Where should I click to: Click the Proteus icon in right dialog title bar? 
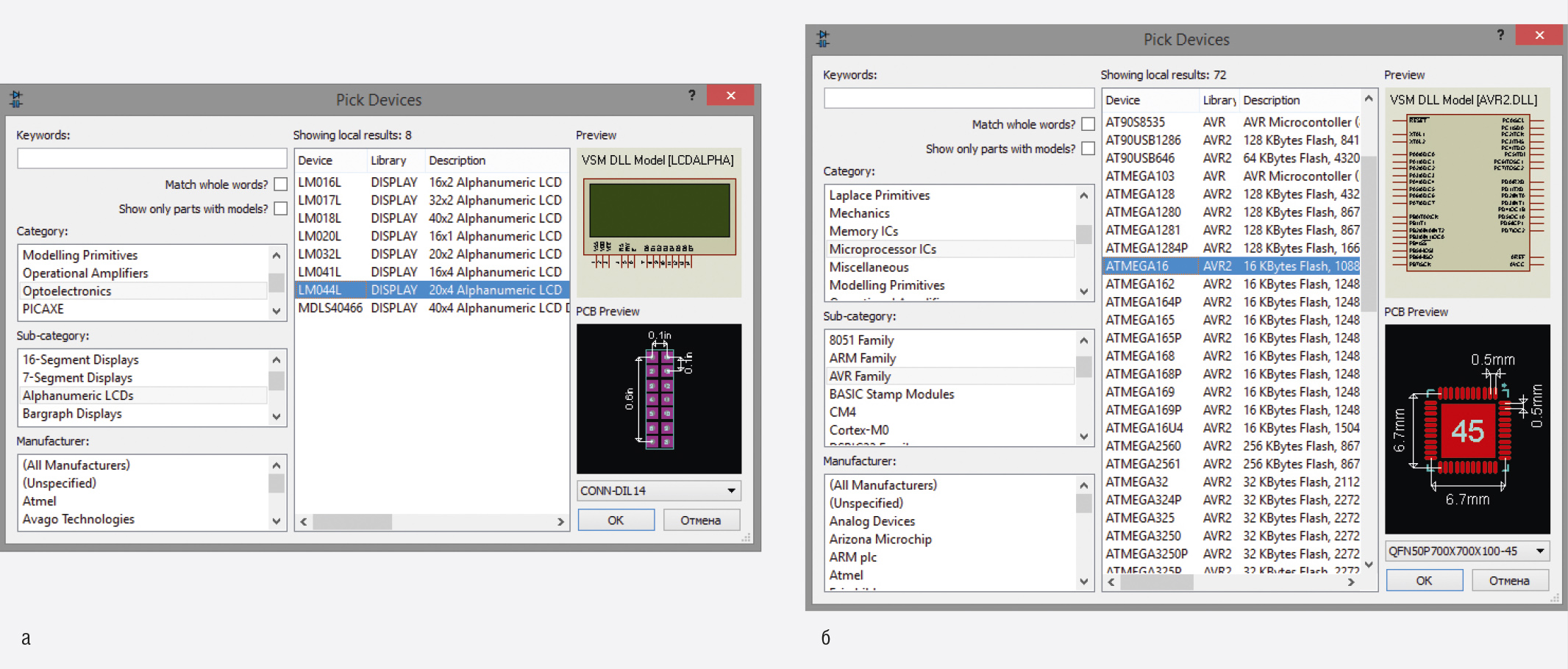coord(823,38)
